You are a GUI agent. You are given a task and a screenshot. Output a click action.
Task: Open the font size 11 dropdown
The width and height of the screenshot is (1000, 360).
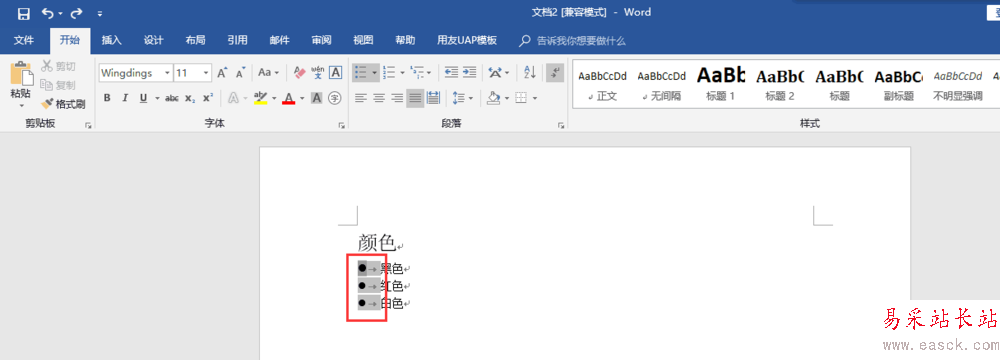[205, 73]
